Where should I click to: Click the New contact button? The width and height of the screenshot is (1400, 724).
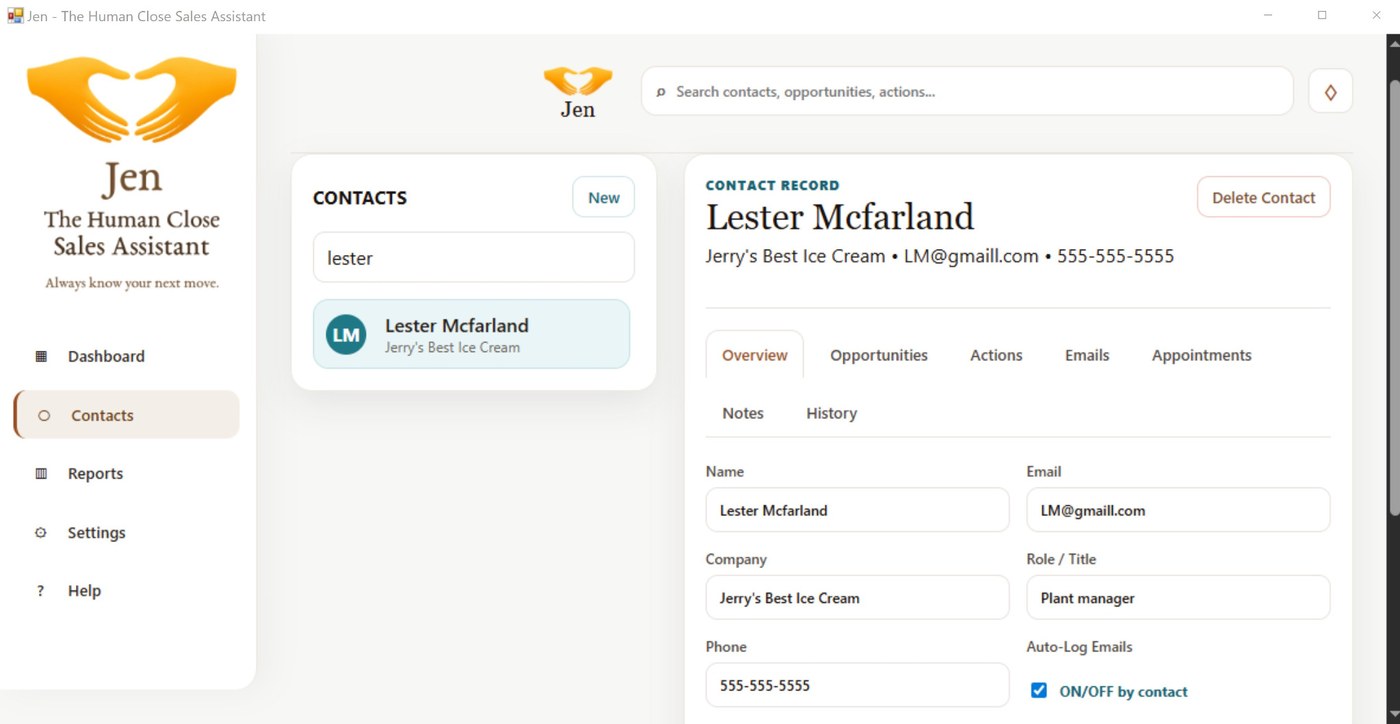[x=603, y=197]
